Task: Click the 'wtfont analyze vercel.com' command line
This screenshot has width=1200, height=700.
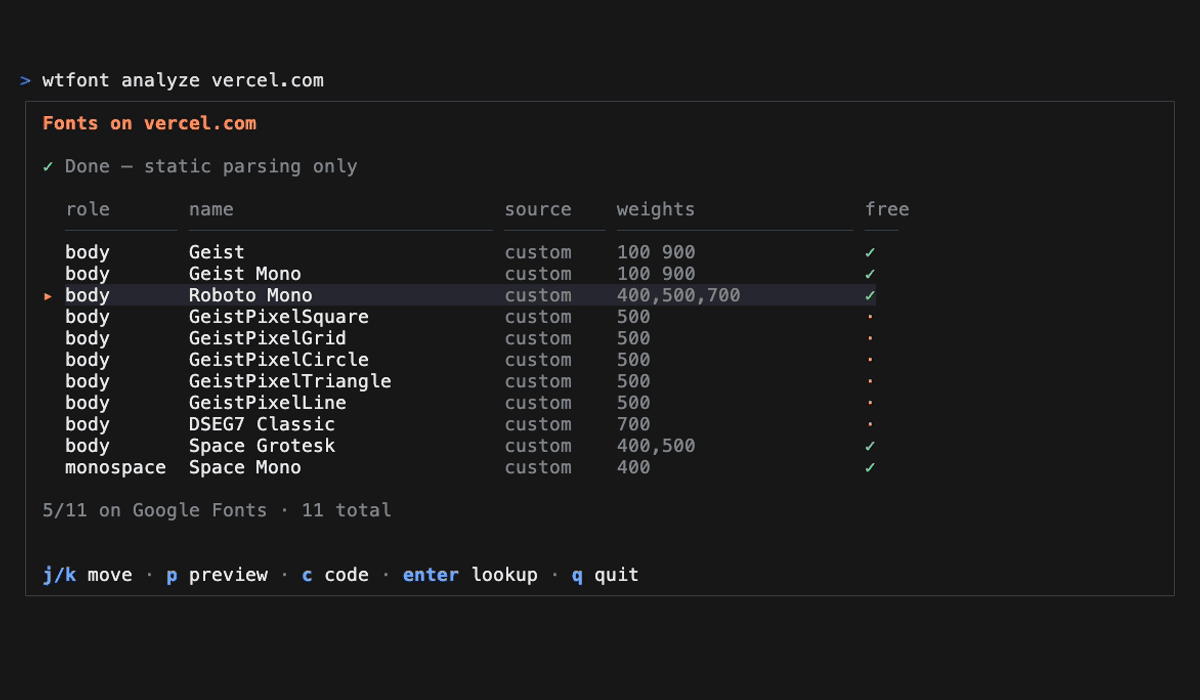Action: [x=183, y=81]
